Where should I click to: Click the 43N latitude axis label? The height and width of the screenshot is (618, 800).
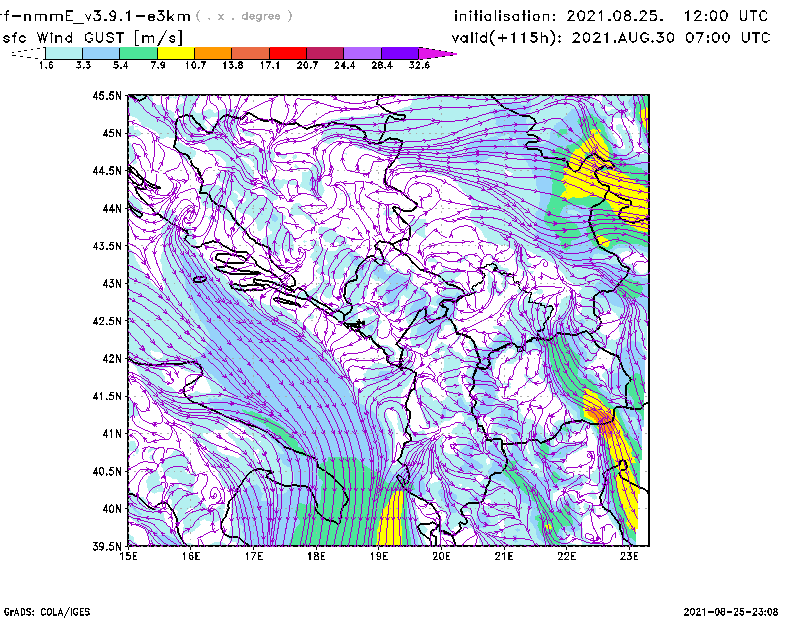click(112, 283)
